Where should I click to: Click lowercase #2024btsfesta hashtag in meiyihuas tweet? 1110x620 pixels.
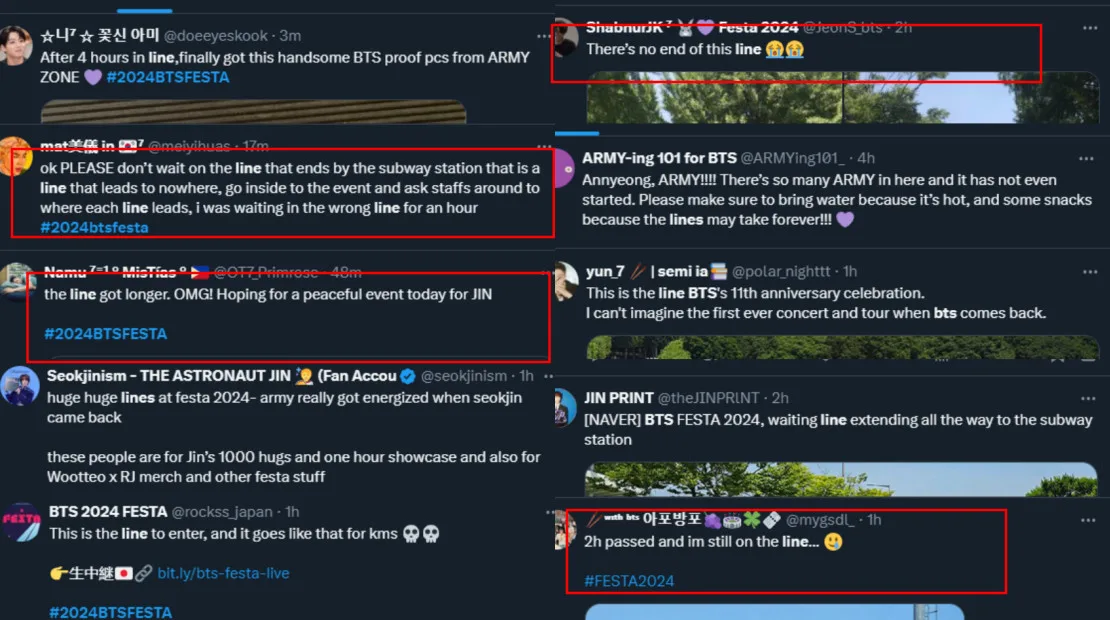94,227
